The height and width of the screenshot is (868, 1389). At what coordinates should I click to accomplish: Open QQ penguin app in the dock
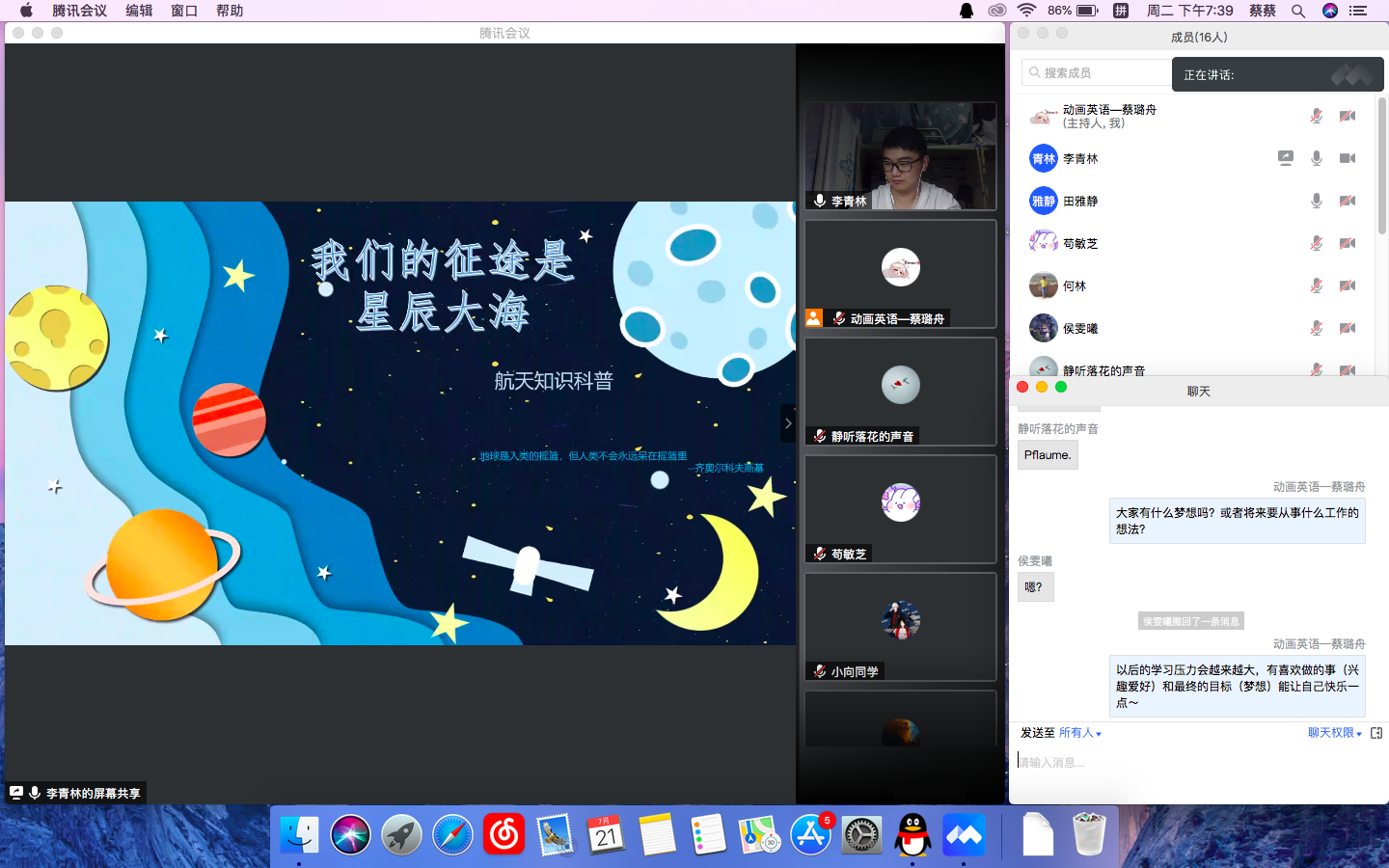click(x=912, y=835)
